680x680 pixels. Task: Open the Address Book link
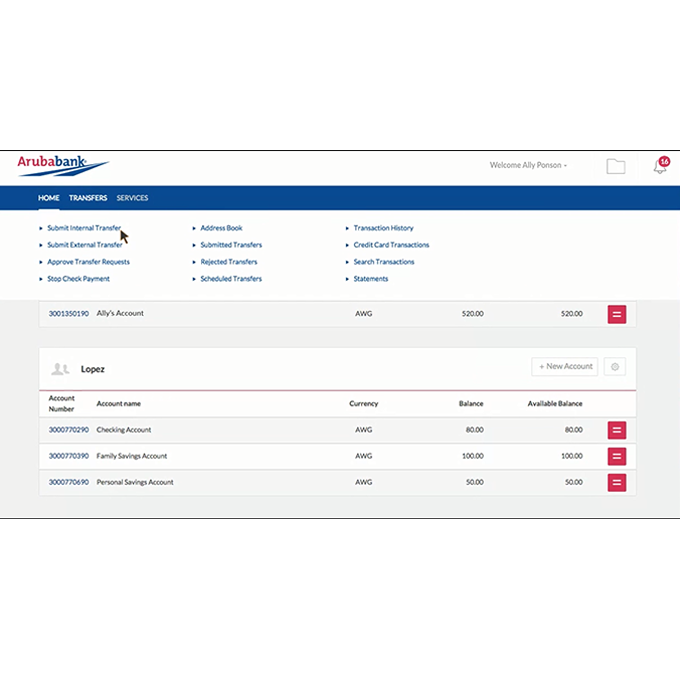(221, 228)
